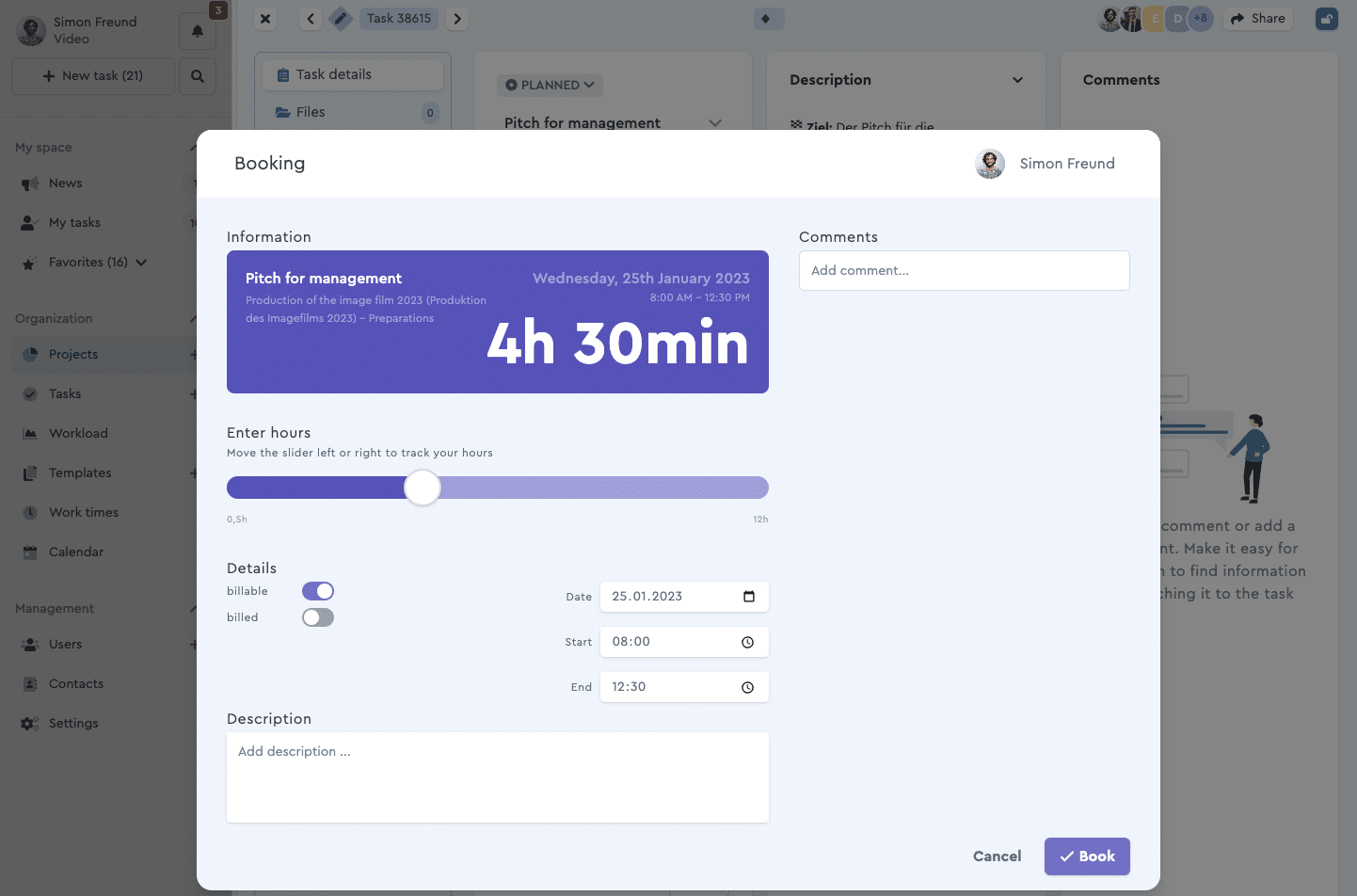This screenshot has width=1357, height=896.
Task: Click the lock icon at top right
Action: click(1327, 18)
